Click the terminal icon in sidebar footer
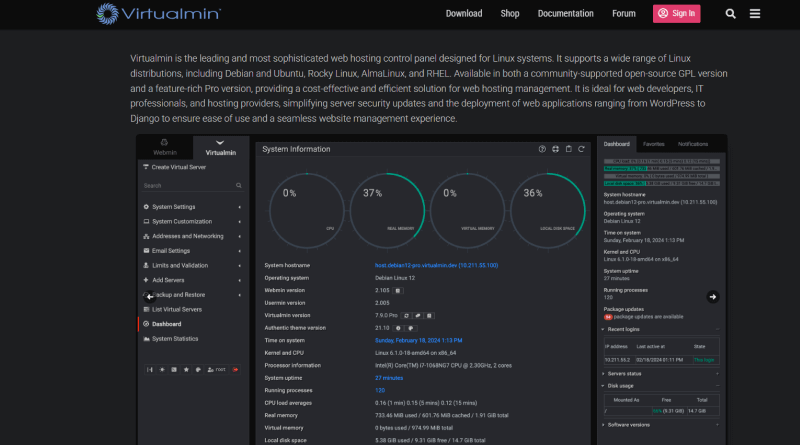This screenshot has width=800, height=445. (x=174, y=369)
